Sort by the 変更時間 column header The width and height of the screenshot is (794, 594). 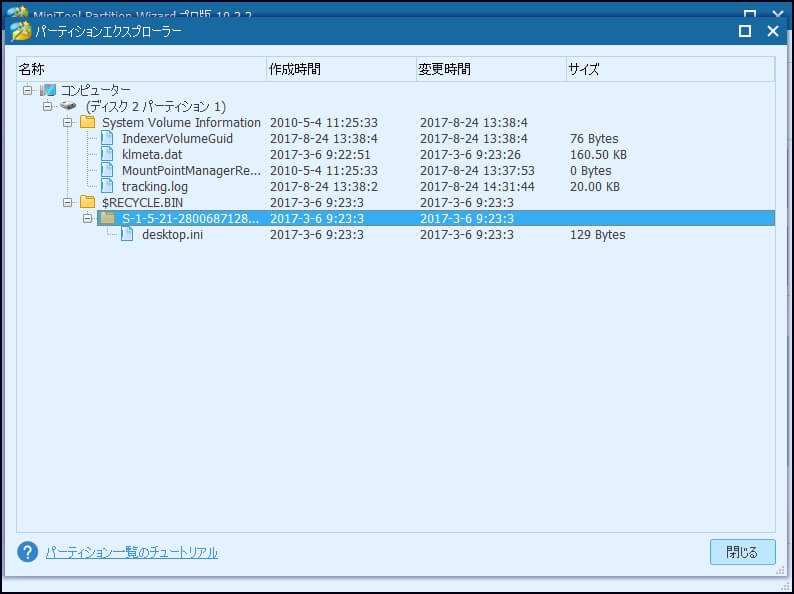(x=491, y=69)
